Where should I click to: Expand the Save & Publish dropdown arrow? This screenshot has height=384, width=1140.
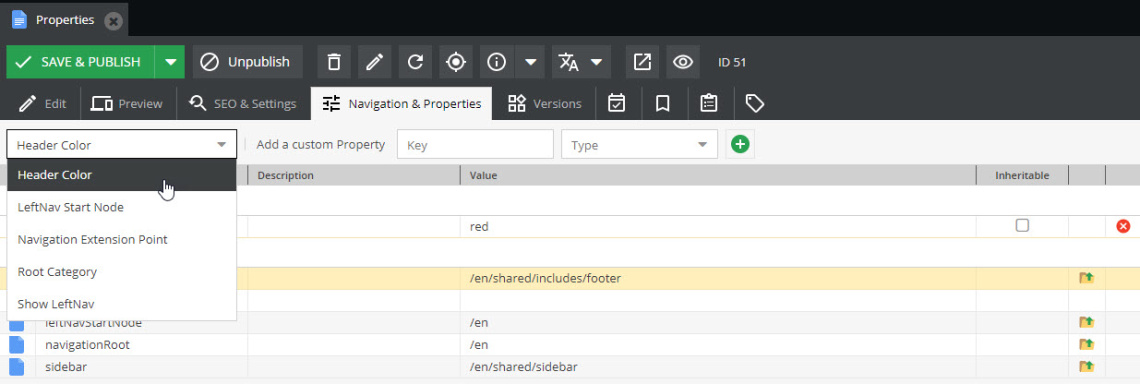tap(170, 62)
